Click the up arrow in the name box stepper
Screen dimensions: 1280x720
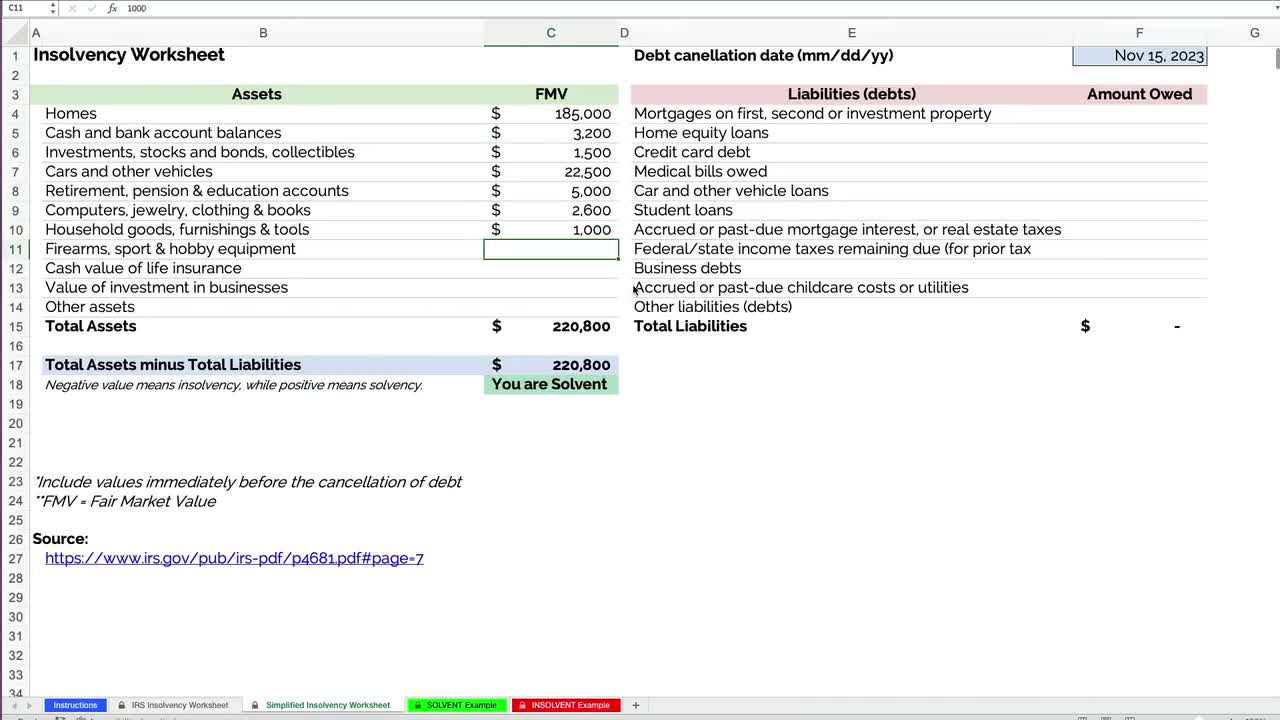point(52,5)
